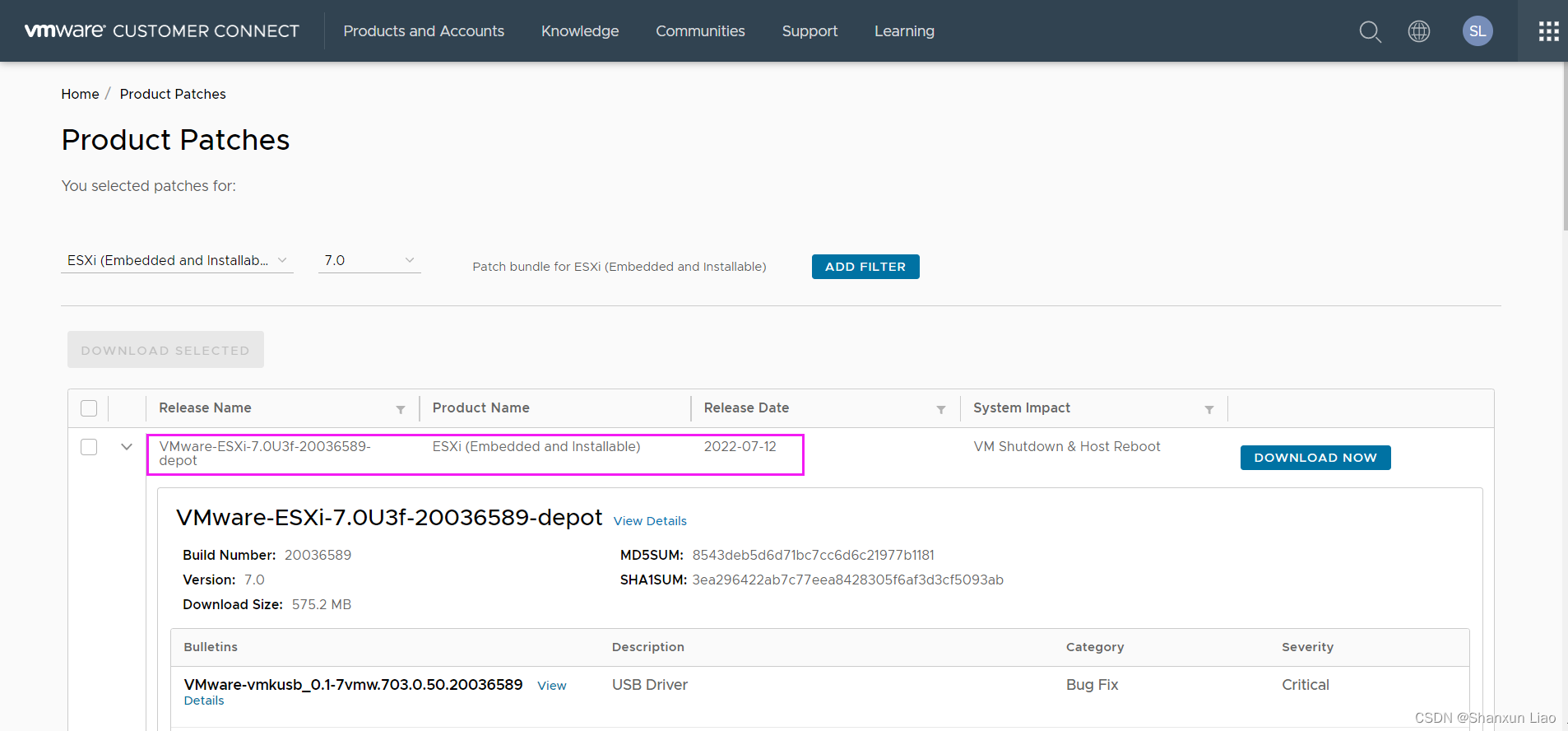Click the ADD FILTER button

[x=865, y=267]
